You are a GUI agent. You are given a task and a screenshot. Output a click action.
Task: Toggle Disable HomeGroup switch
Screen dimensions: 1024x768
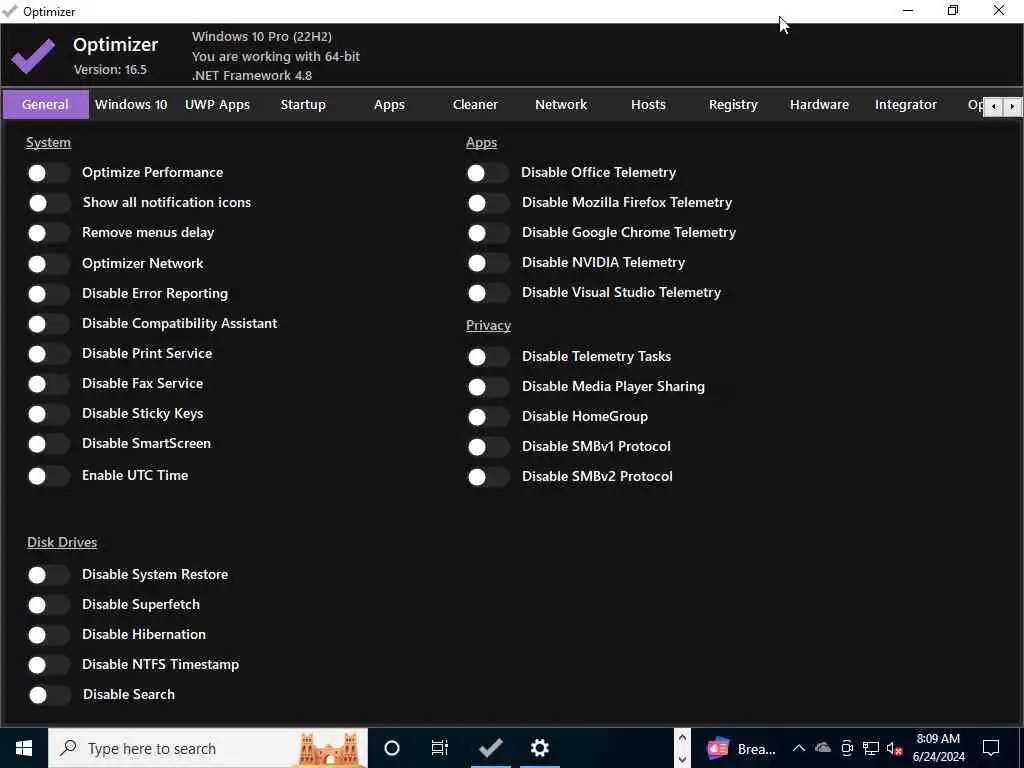point(488,417)
